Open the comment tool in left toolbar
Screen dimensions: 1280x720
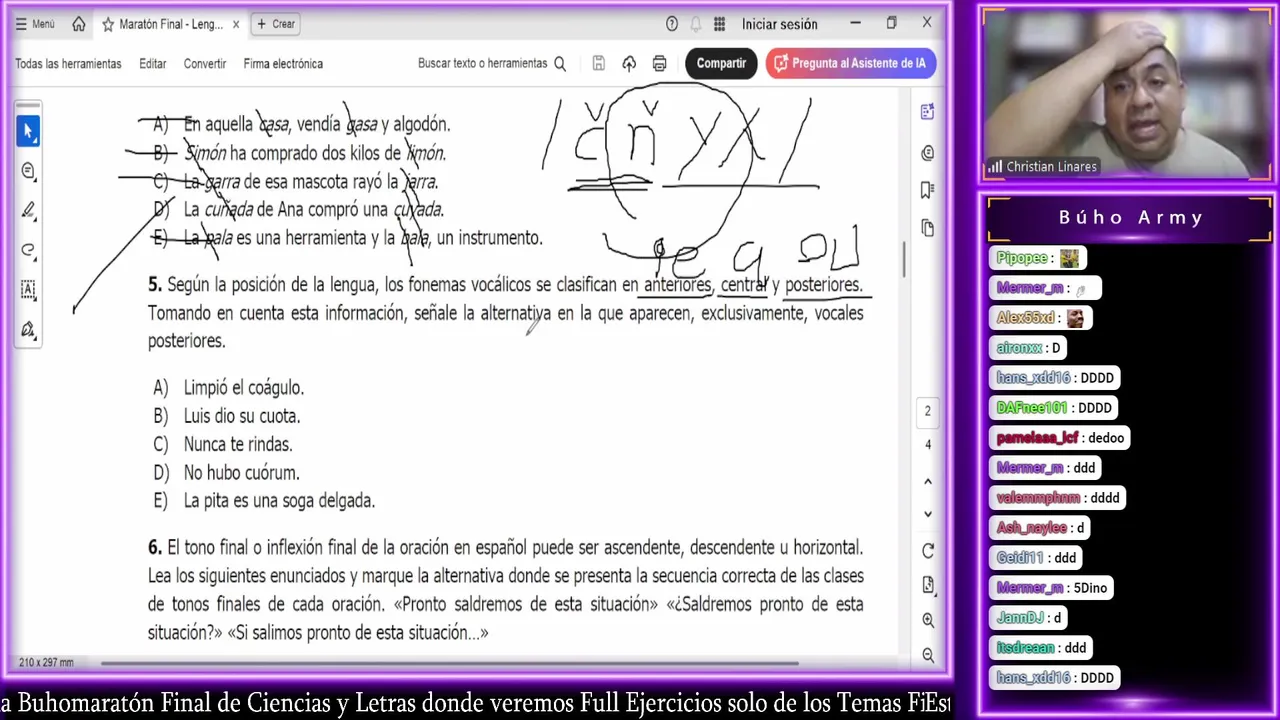(28, 171)
